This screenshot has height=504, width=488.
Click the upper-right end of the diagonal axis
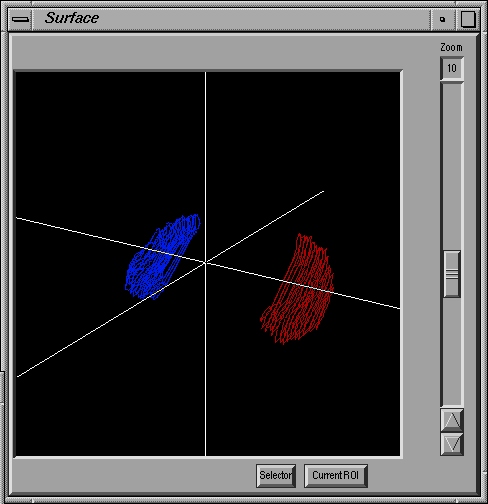coord(323,192)
